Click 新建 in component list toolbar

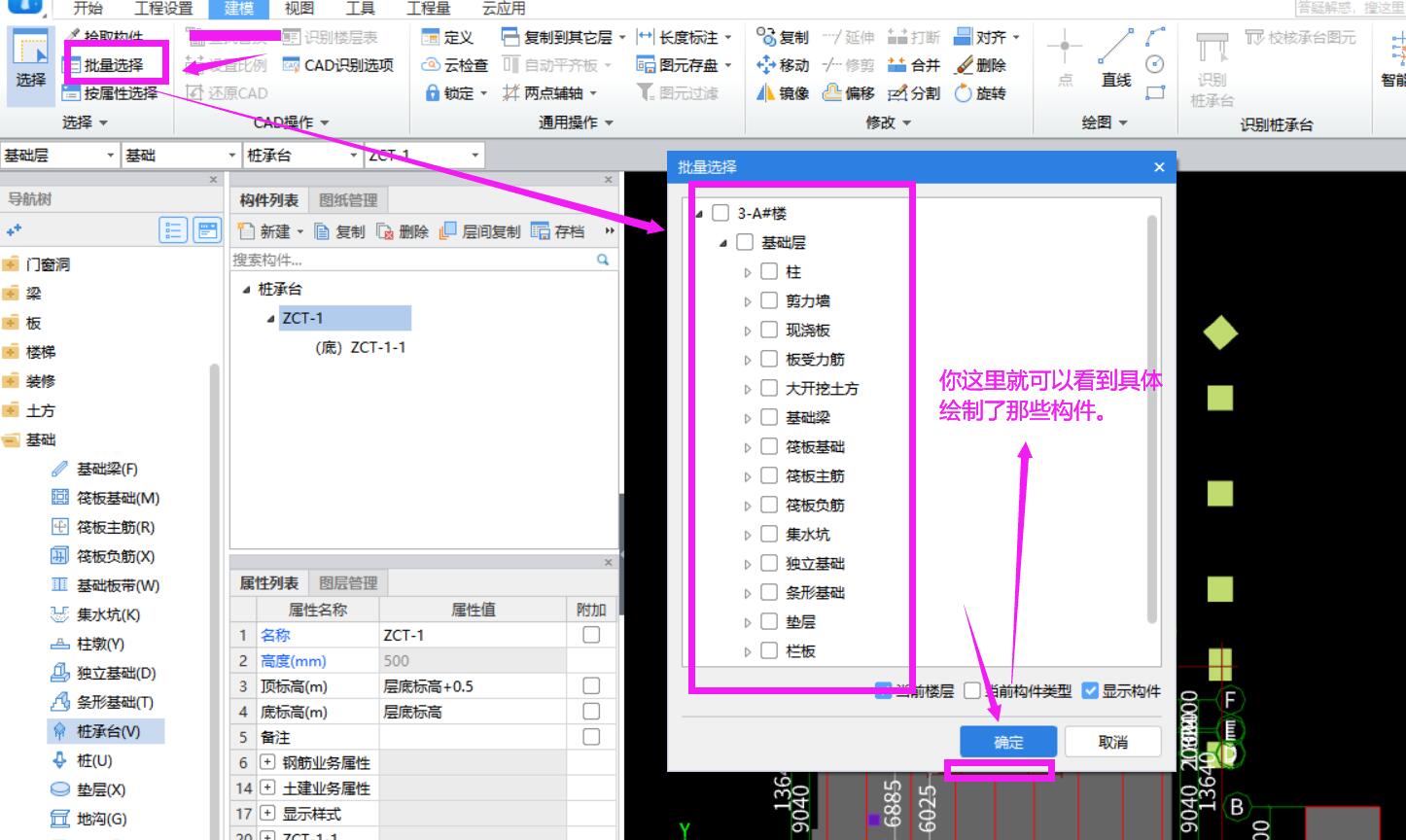(271, 231)
